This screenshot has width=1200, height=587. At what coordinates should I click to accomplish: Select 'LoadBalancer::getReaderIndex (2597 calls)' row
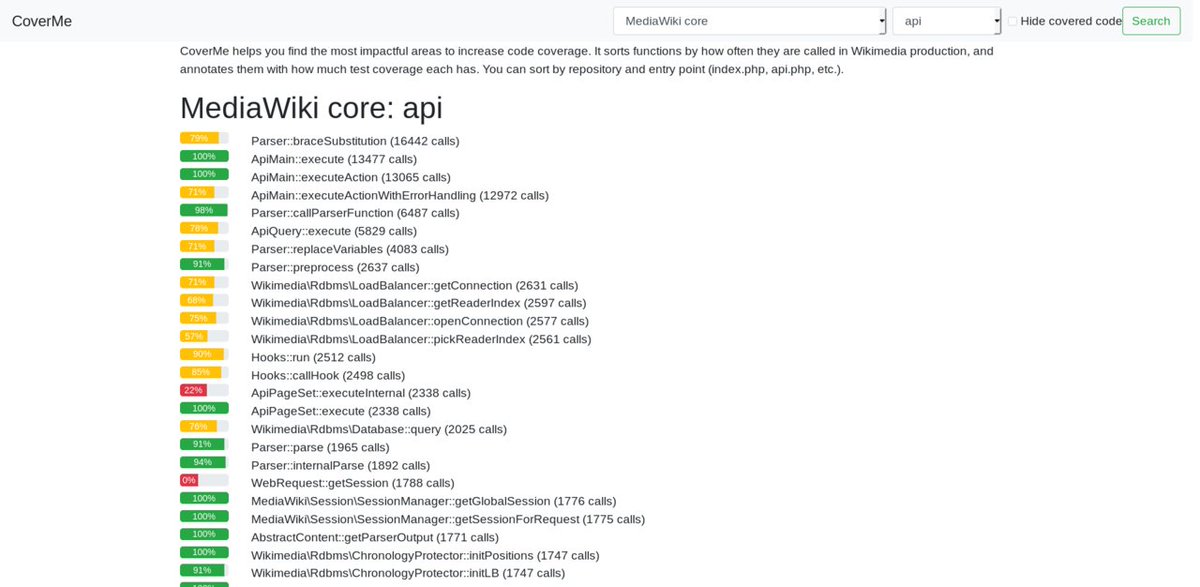tap(419, 303)
